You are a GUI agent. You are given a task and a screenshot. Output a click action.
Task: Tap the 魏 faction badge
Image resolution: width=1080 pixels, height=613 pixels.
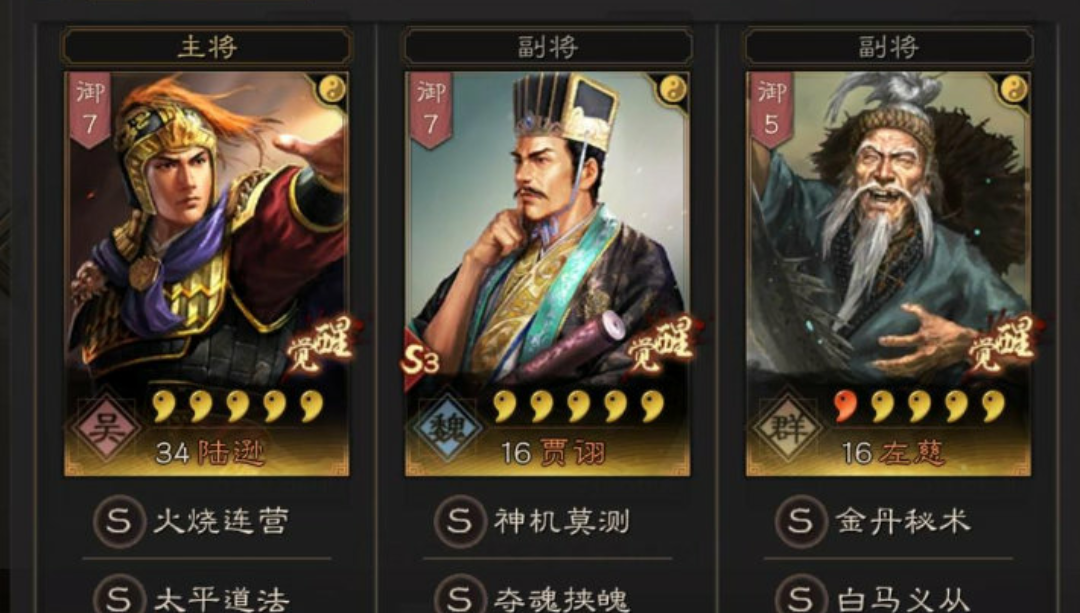point(448,428)
